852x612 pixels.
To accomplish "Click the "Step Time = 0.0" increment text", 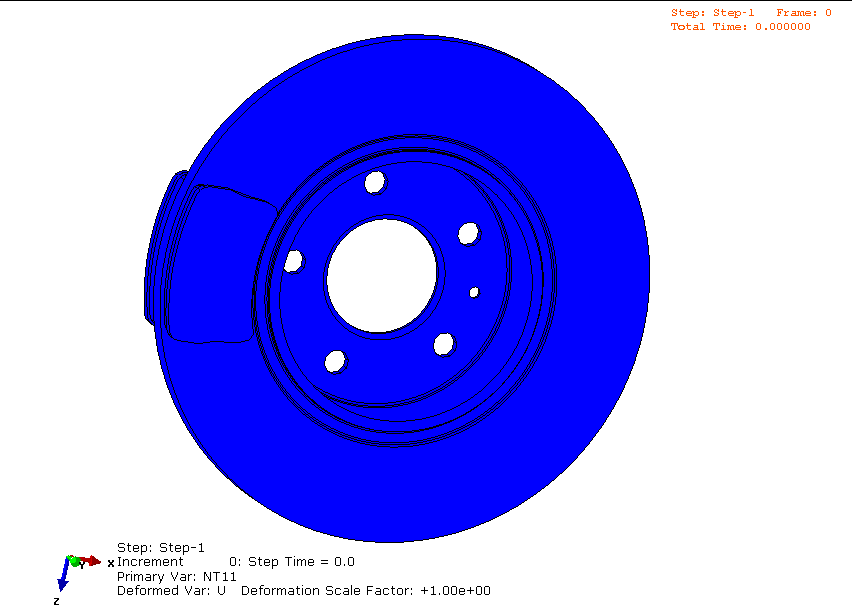I will (x=301, y=561).
